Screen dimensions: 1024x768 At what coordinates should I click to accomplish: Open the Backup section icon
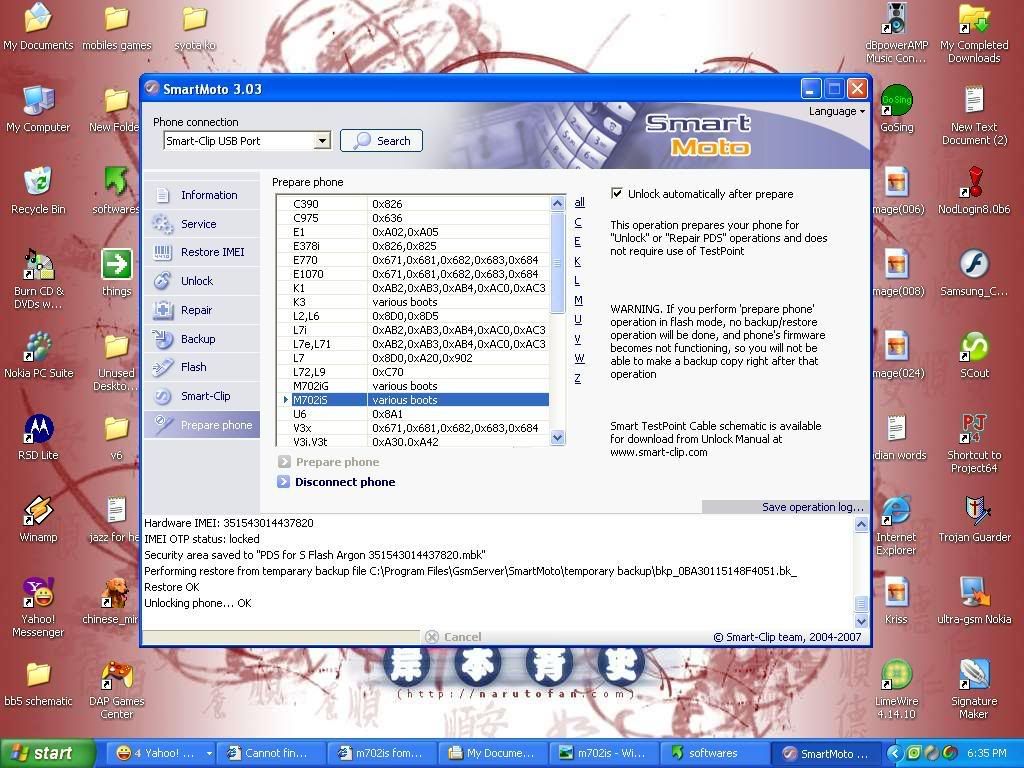pyautogui.click(x=163, y=338)
